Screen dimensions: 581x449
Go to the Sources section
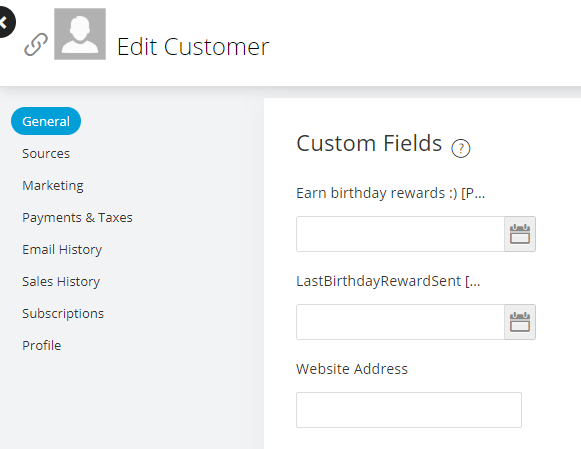[46, 153]
